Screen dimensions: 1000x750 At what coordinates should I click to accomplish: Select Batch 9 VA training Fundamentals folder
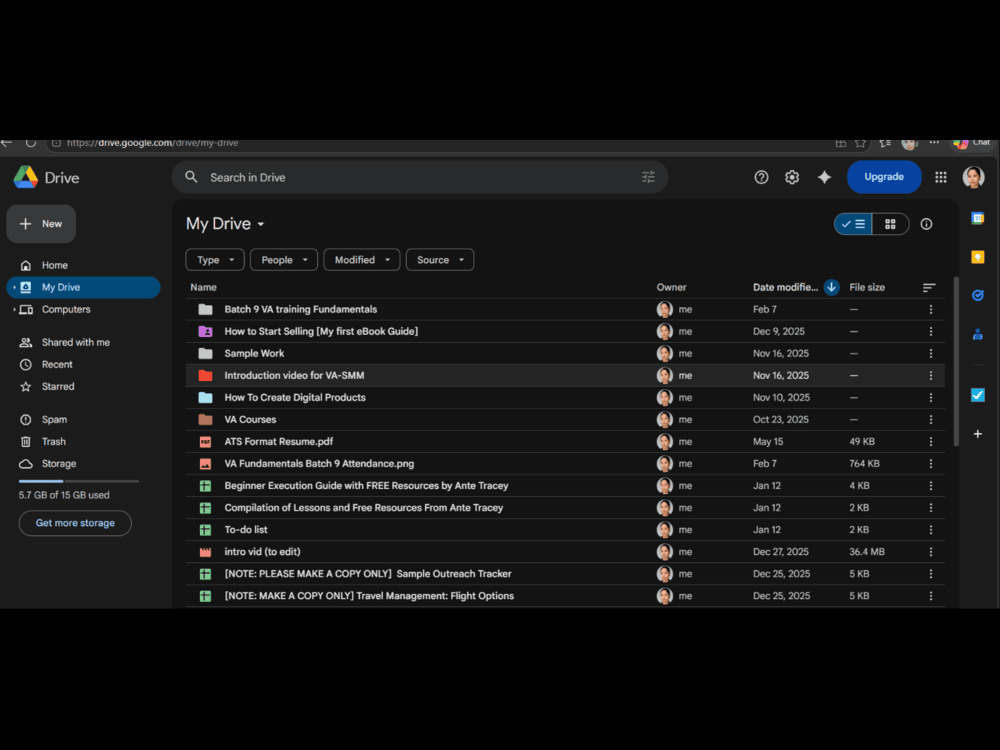(564, 309)
